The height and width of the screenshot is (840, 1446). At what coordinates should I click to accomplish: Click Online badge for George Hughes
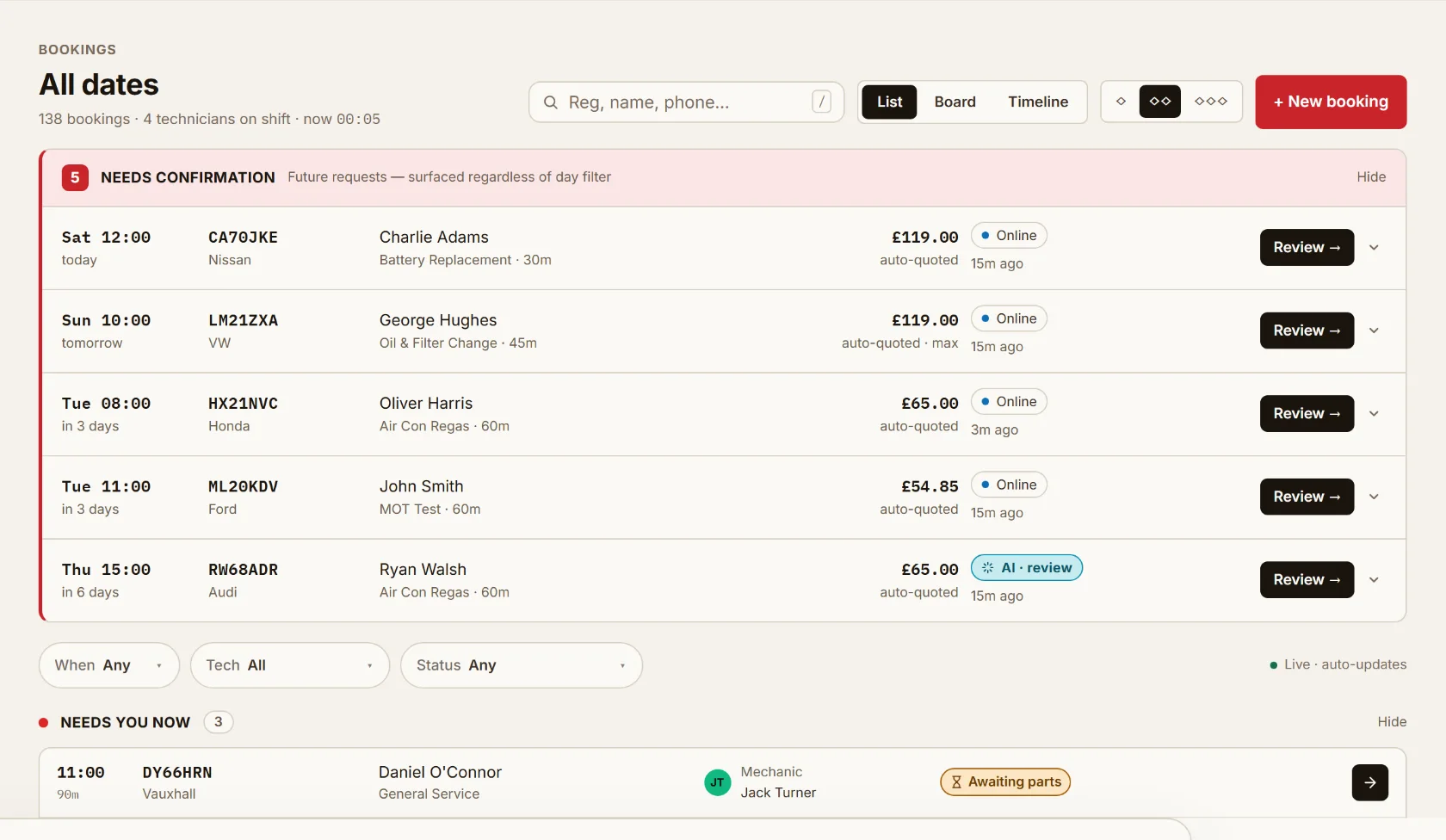[x=1009, y=318]
